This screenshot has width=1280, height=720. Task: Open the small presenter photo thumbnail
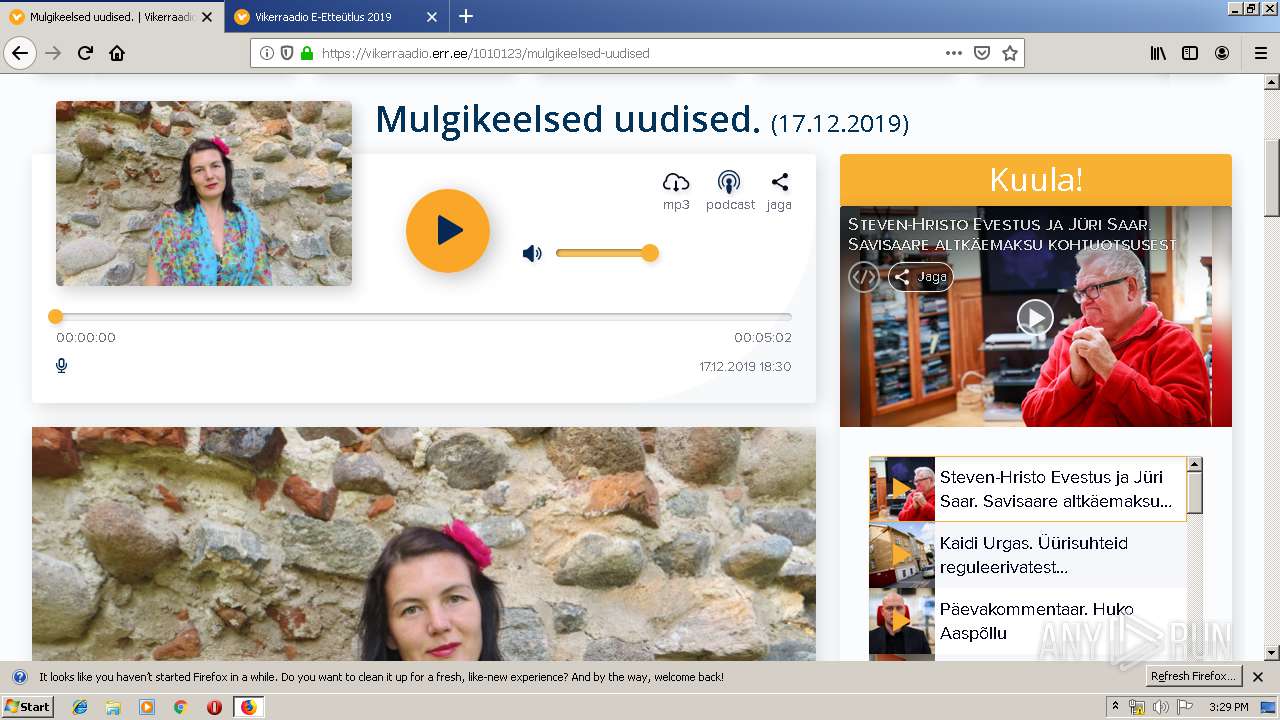click(204, 193)
